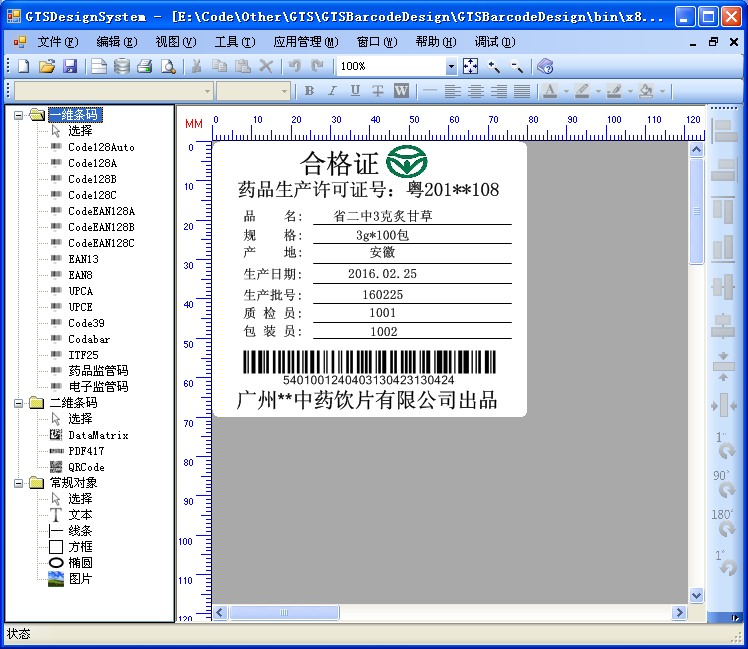This screenshot has width=748, height=649.
Task: Toggle bold text formatting
Action: [309, 91]
